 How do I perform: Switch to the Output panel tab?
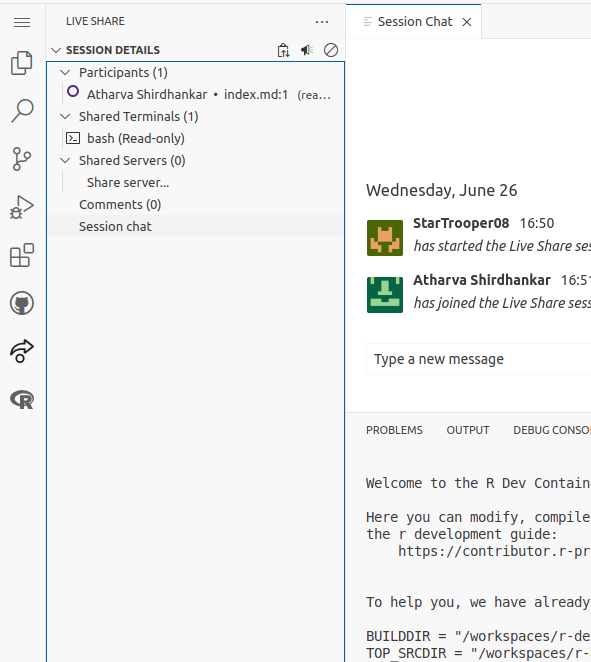(x=468, y=430)
